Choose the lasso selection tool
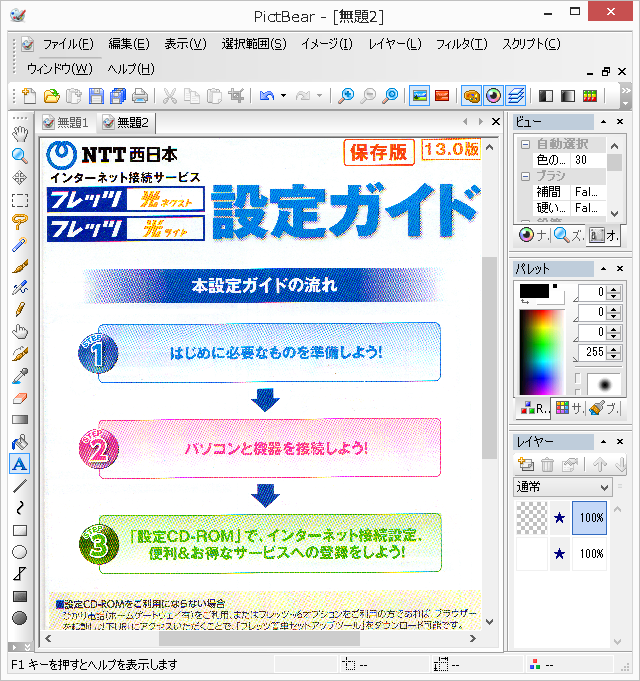Screen dimensions: 640x681 point(20,222)
